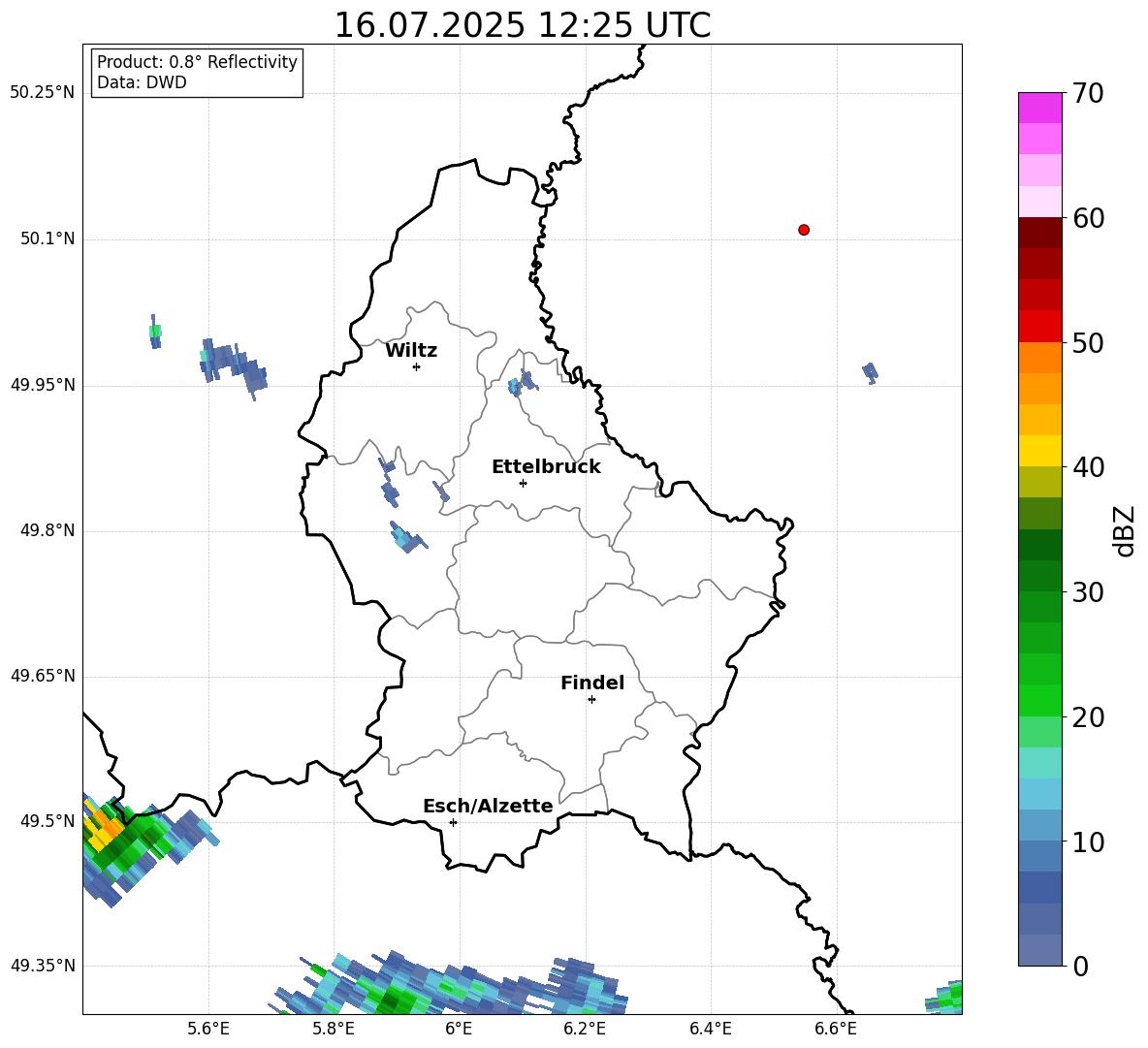Click the 10 colorbar tick label

point(1088,842)
